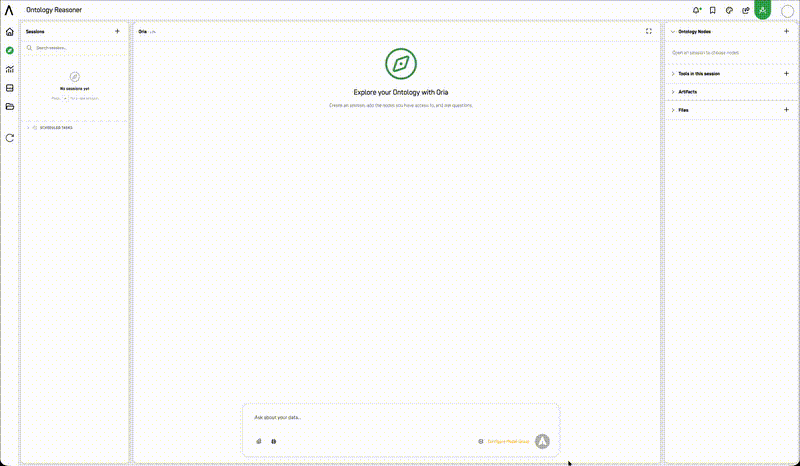Collapse the Ontology Nodes section
800x466 pixels.
tap(673, 32)
